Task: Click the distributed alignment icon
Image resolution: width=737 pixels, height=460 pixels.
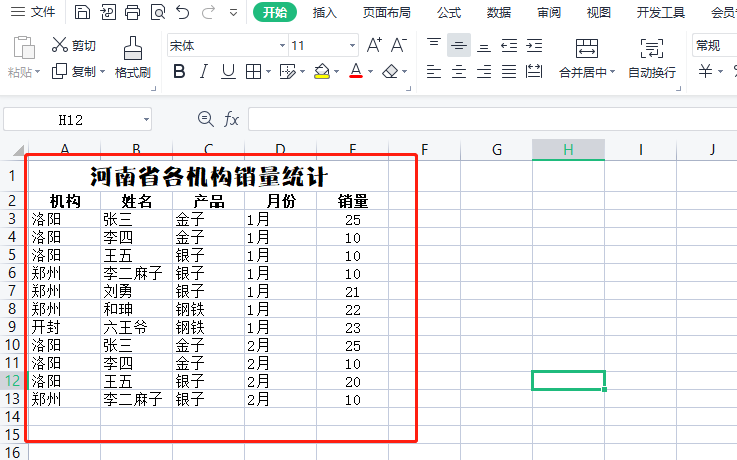Action: point(534,72)
